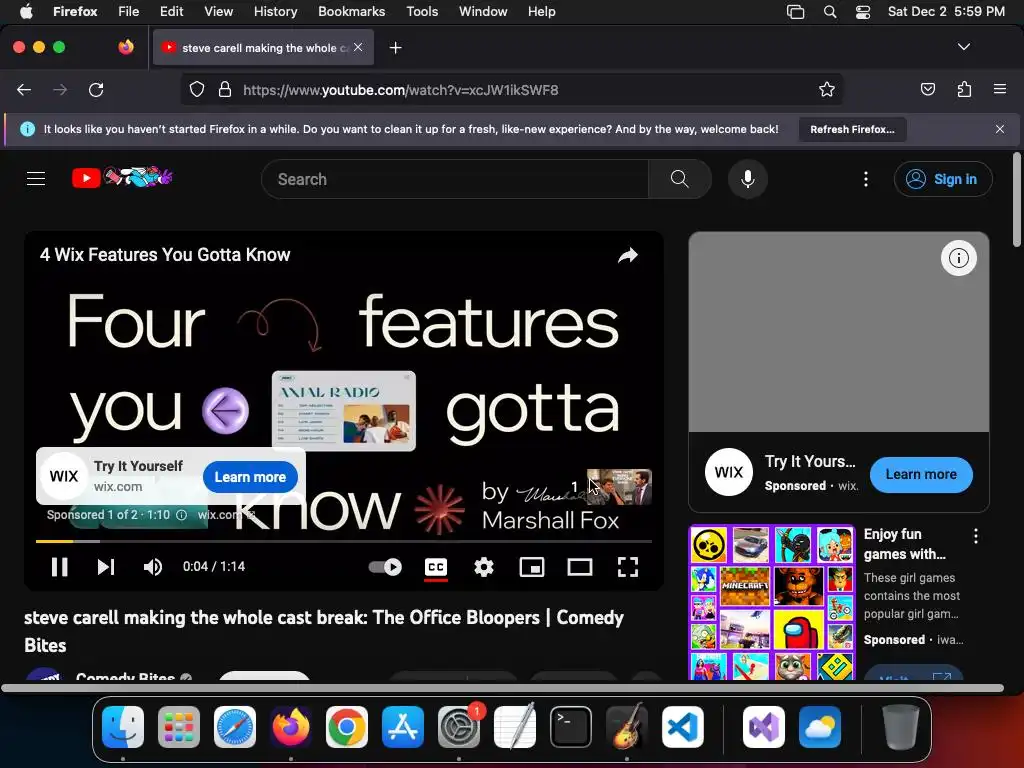Open Firefox application hamburger menu
Screen dimensions: 1024x768
tap(1000, 89)
